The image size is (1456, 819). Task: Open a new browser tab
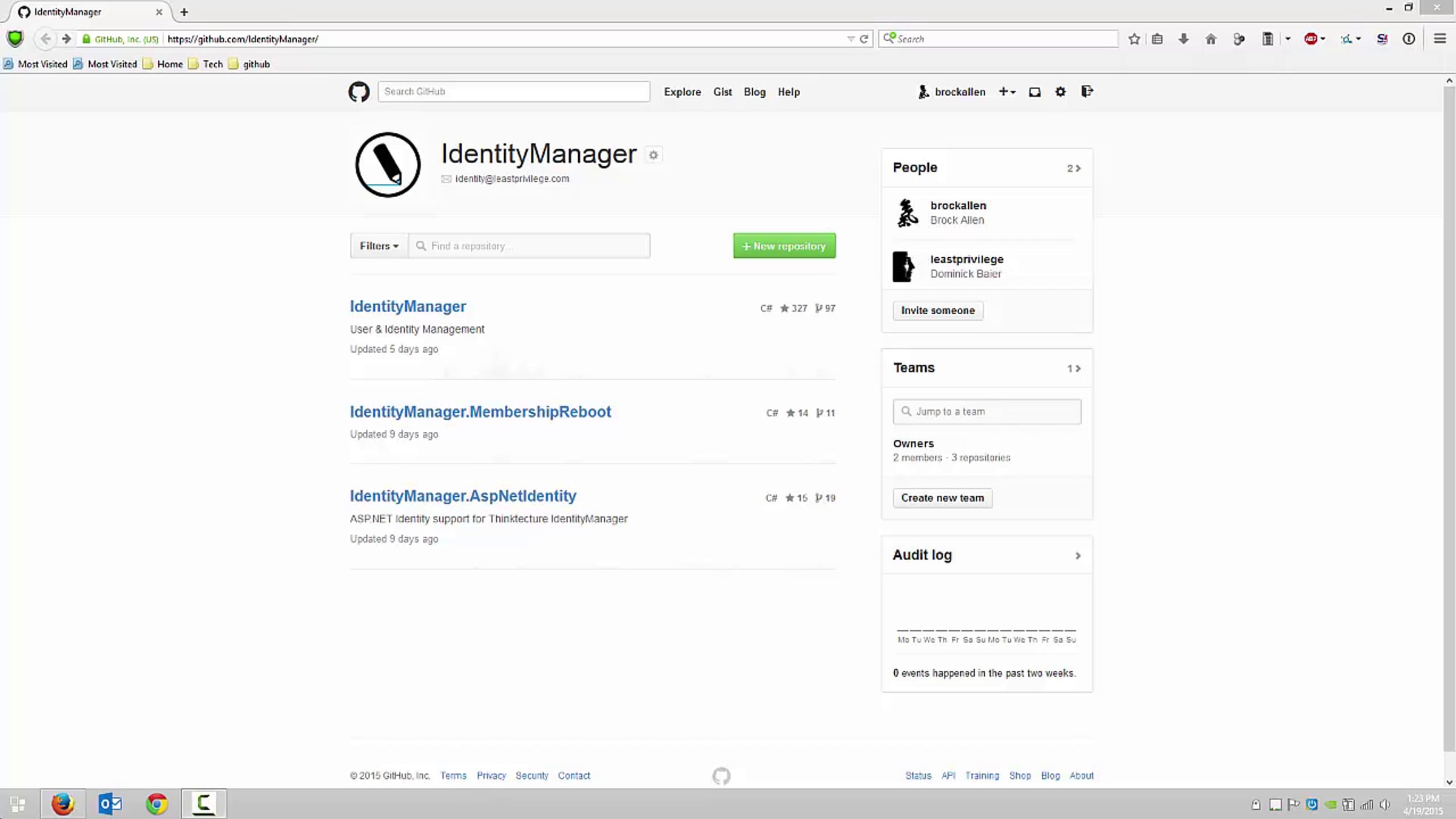tap(184, 12)
